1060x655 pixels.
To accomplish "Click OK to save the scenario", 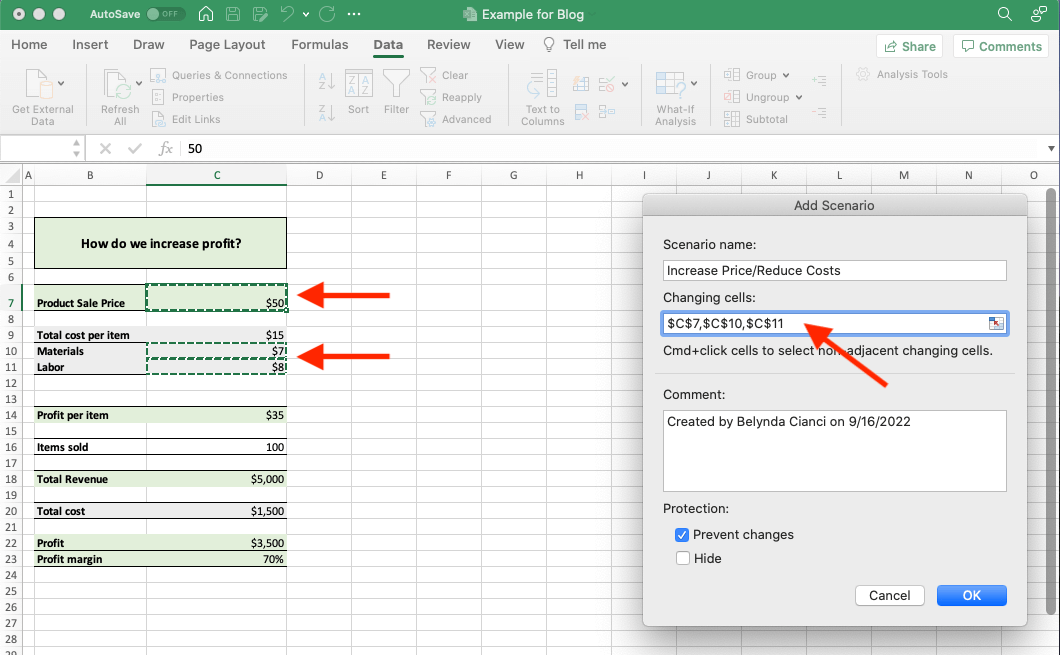I will pyautogui.click(x=971, y=595).
